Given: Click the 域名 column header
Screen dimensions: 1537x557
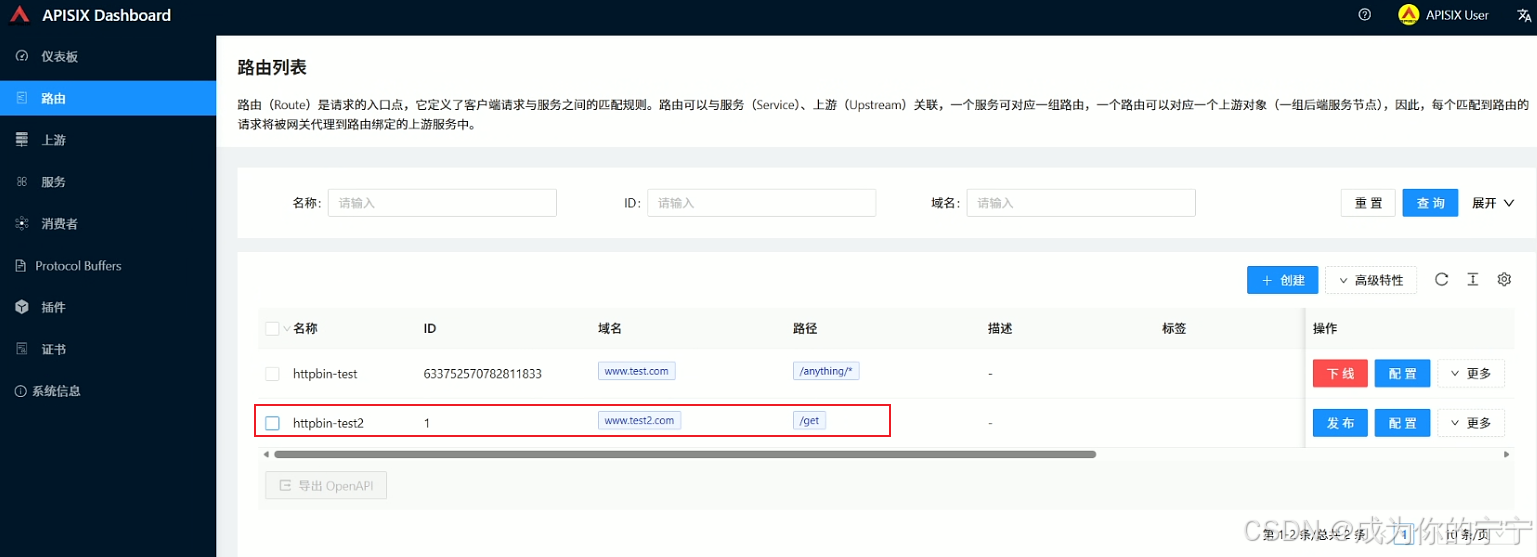Looking at the screenshot, I should point(611,328).
